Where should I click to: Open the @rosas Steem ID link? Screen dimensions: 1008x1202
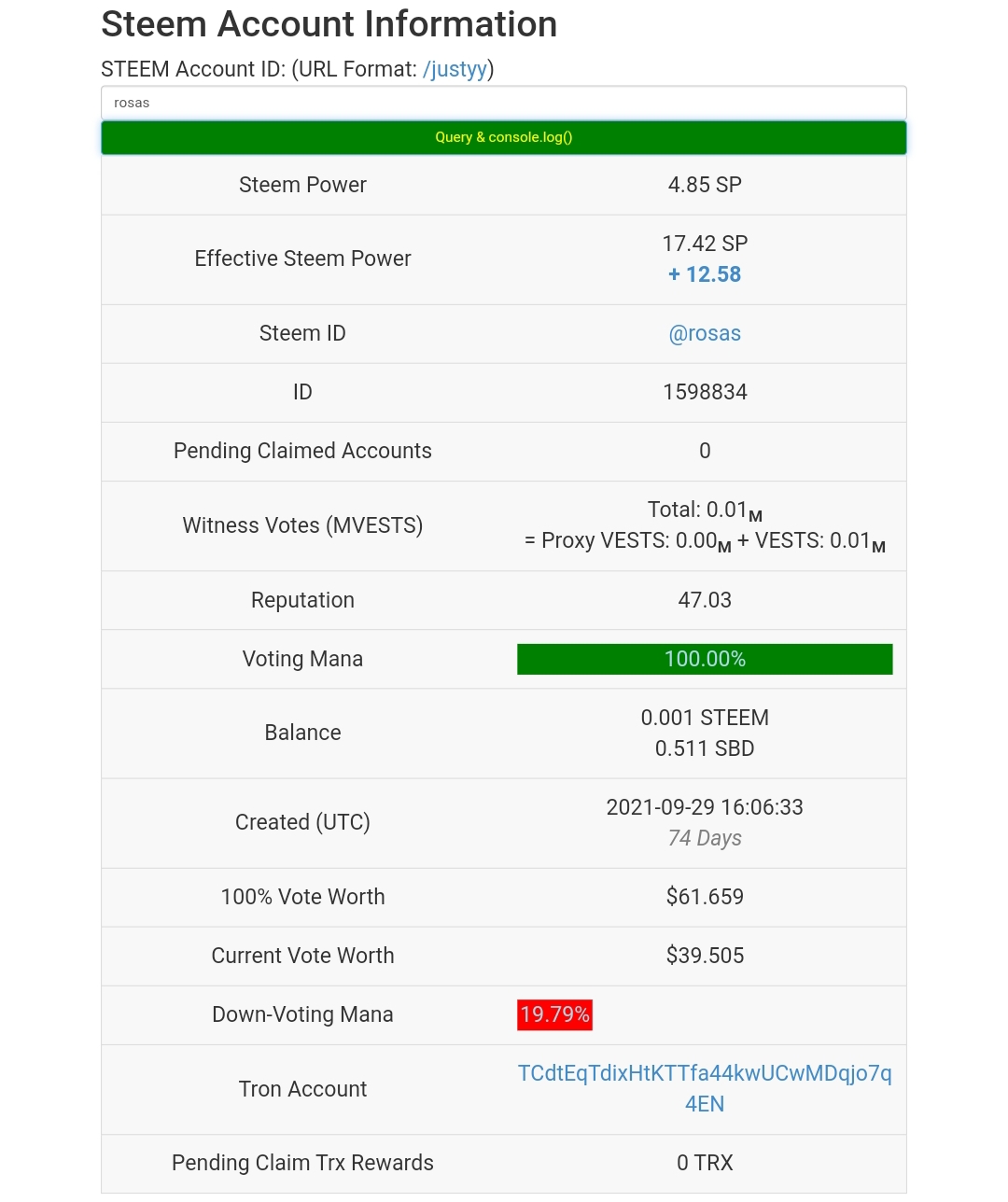(705, 333)
